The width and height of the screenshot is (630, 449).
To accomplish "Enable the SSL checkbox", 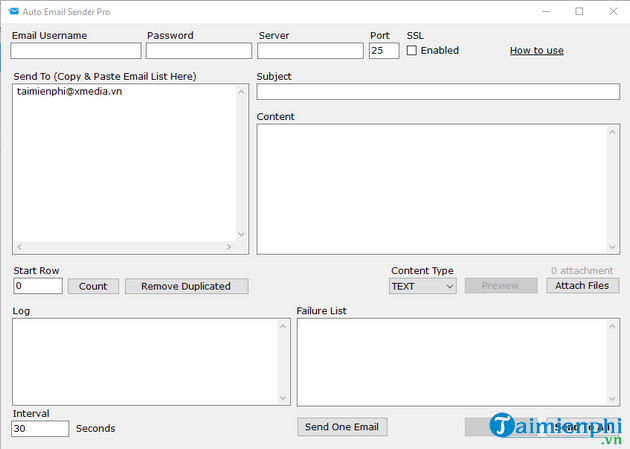I will pos(411,51).
